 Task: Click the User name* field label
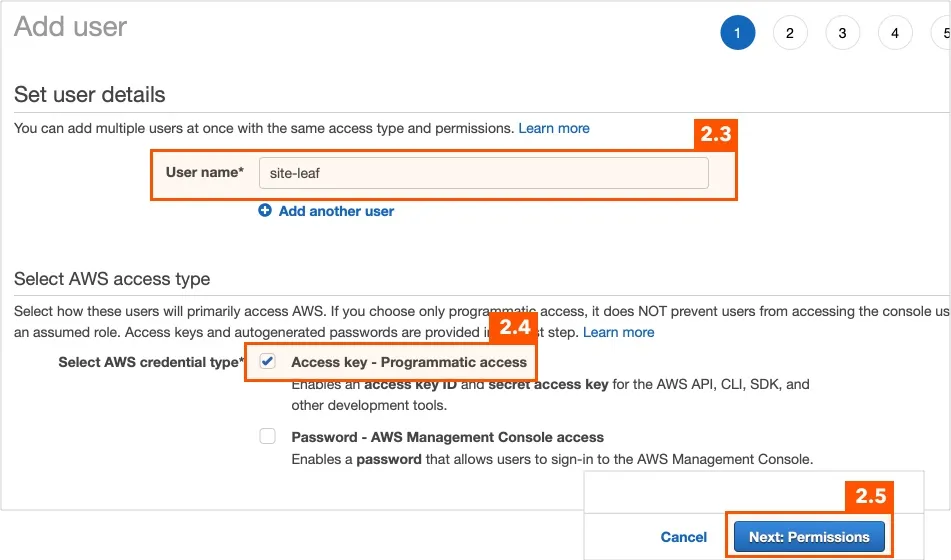(x=204, y=172)
